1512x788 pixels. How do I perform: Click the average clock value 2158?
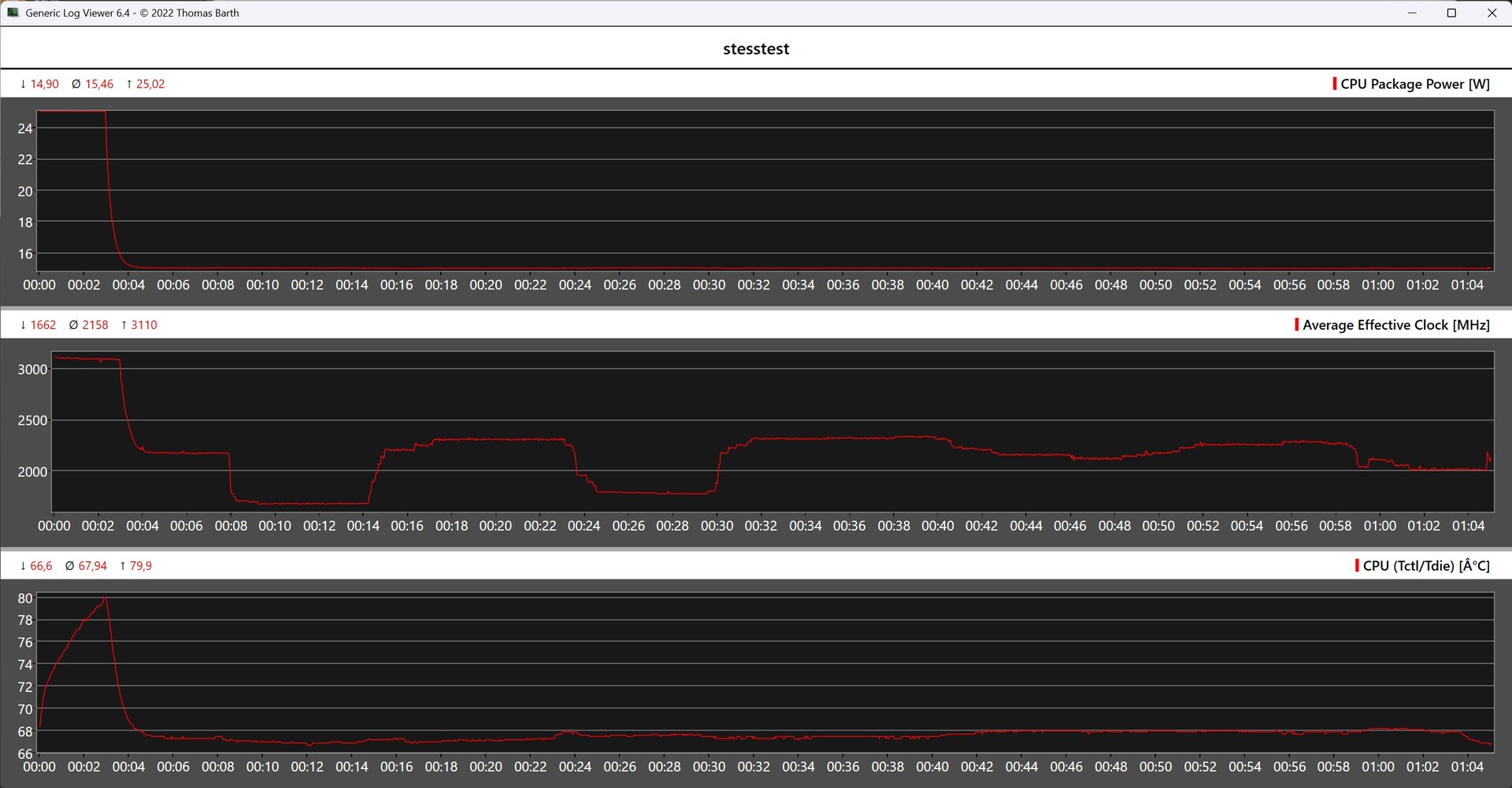tap(95, 325)
